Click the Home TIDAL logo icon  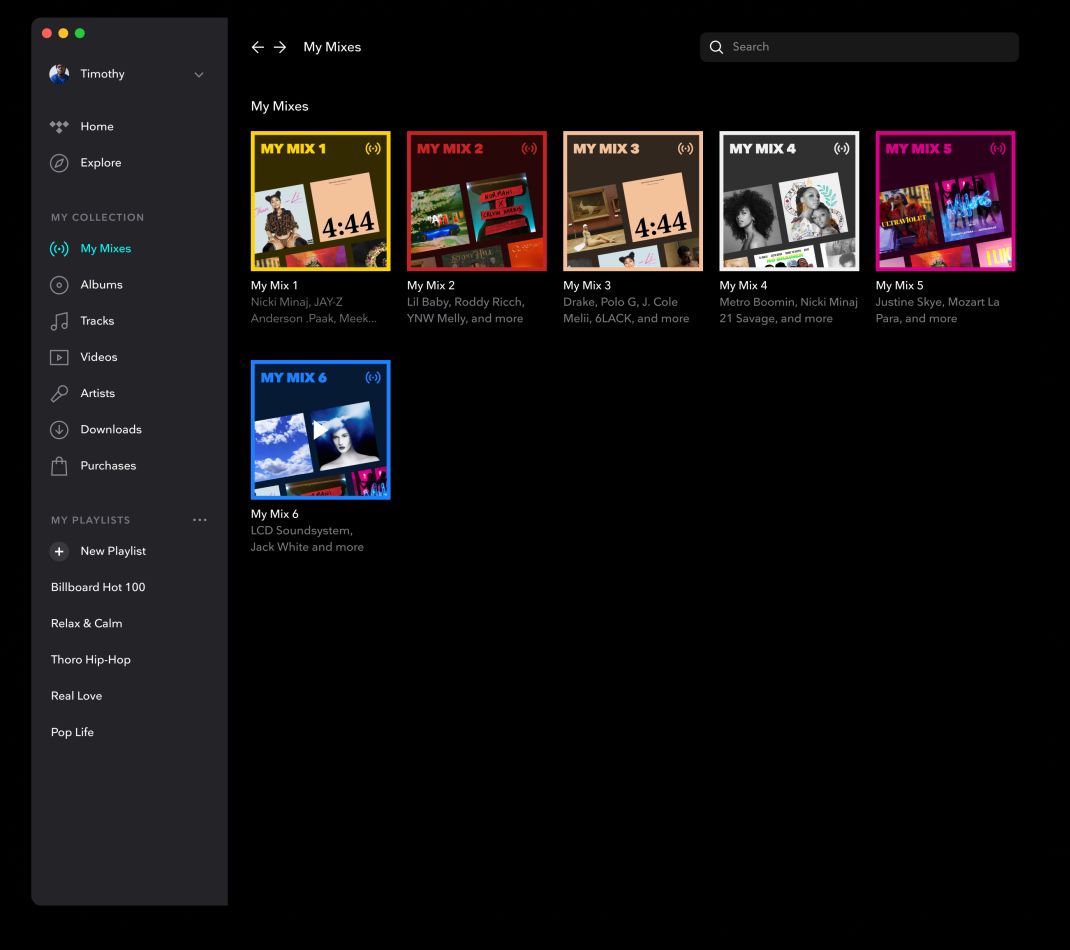[59, 126]
